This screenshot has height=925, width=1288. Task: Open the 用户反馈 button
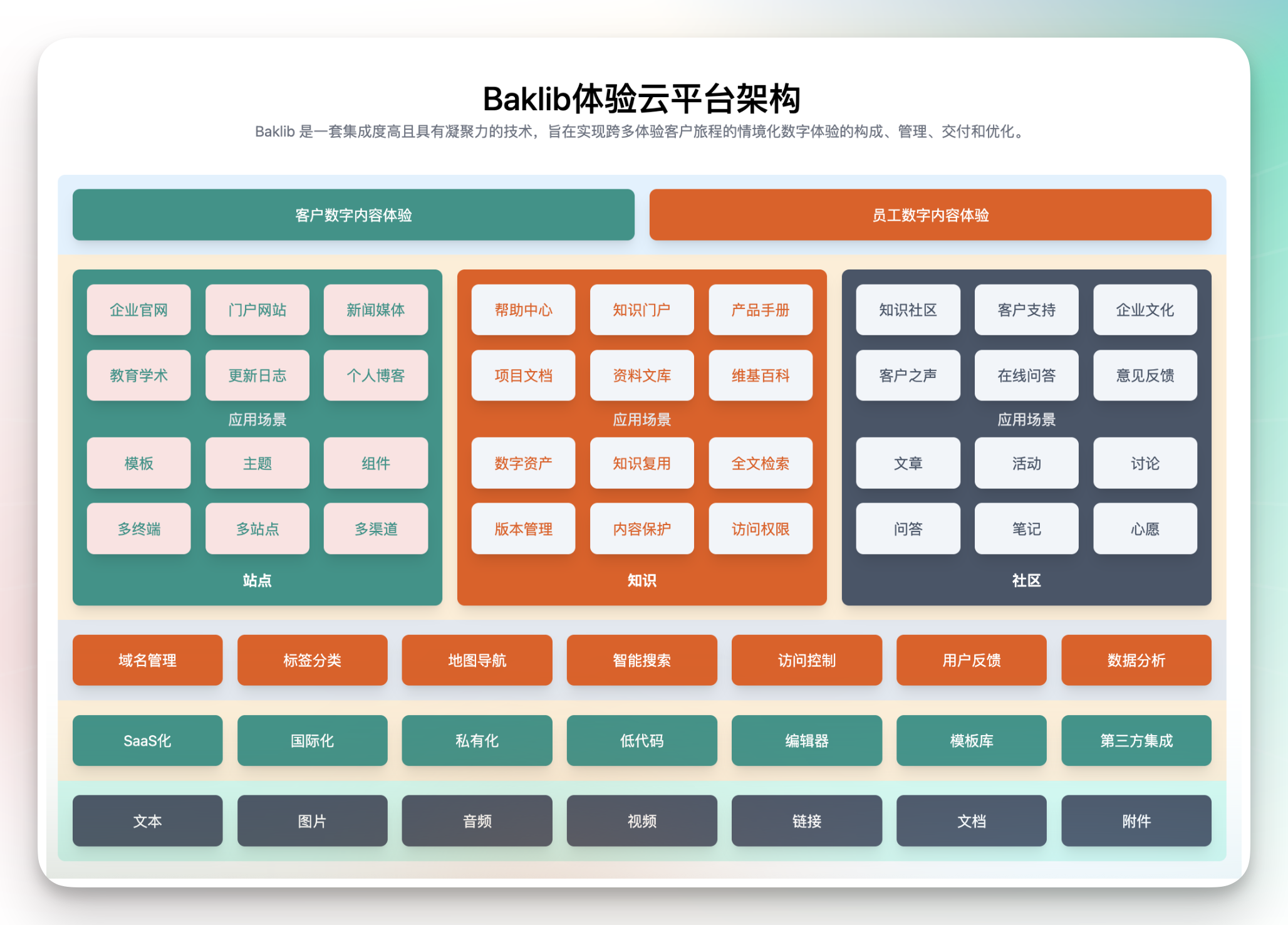[x=972, y=660]
